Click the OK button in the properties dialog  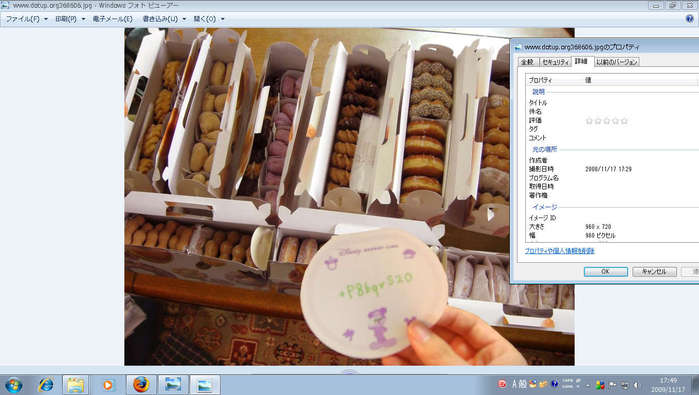(x=605, y=272)
